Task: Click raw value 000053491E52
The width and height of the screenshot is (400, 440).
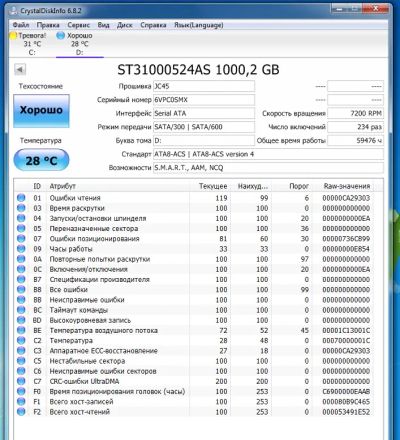Action: tap(346, 412)
